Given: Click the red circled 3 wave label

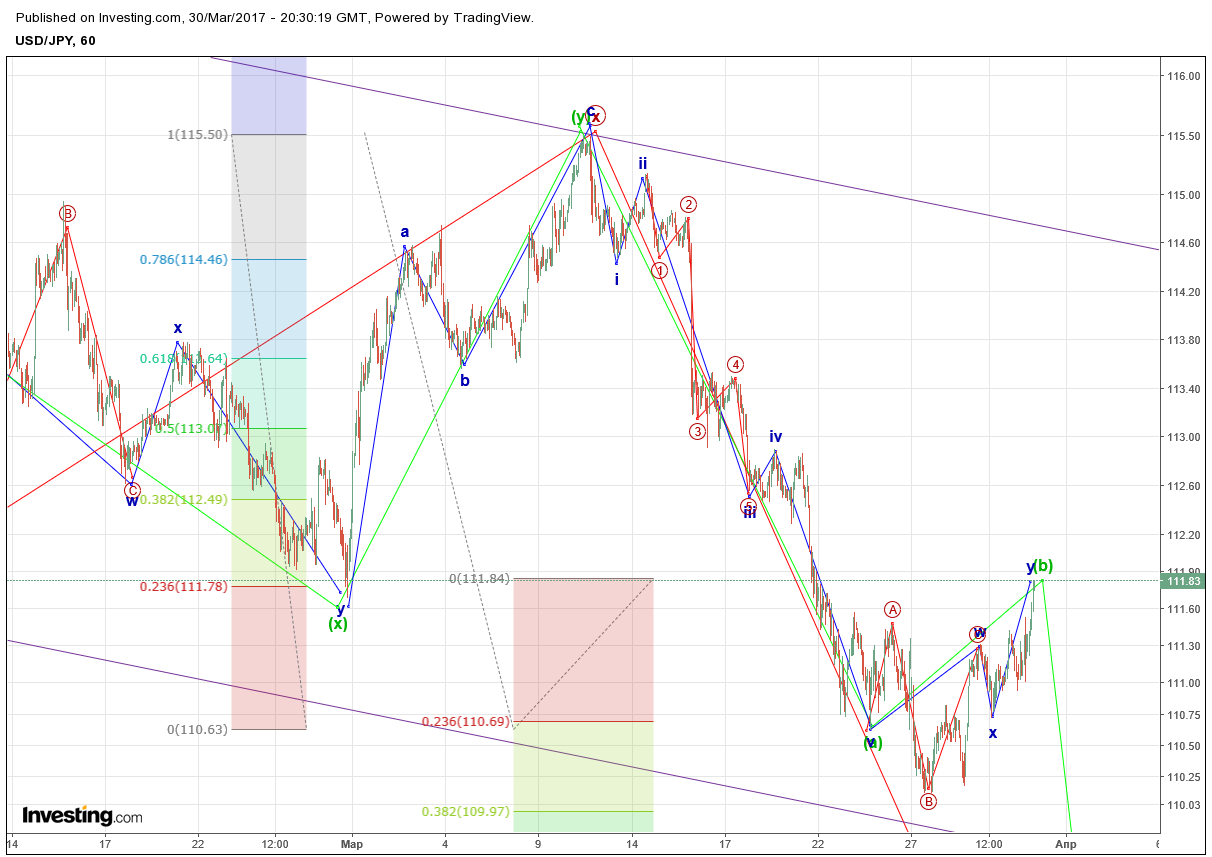Looking at the screenshot, I should [697, 431].
